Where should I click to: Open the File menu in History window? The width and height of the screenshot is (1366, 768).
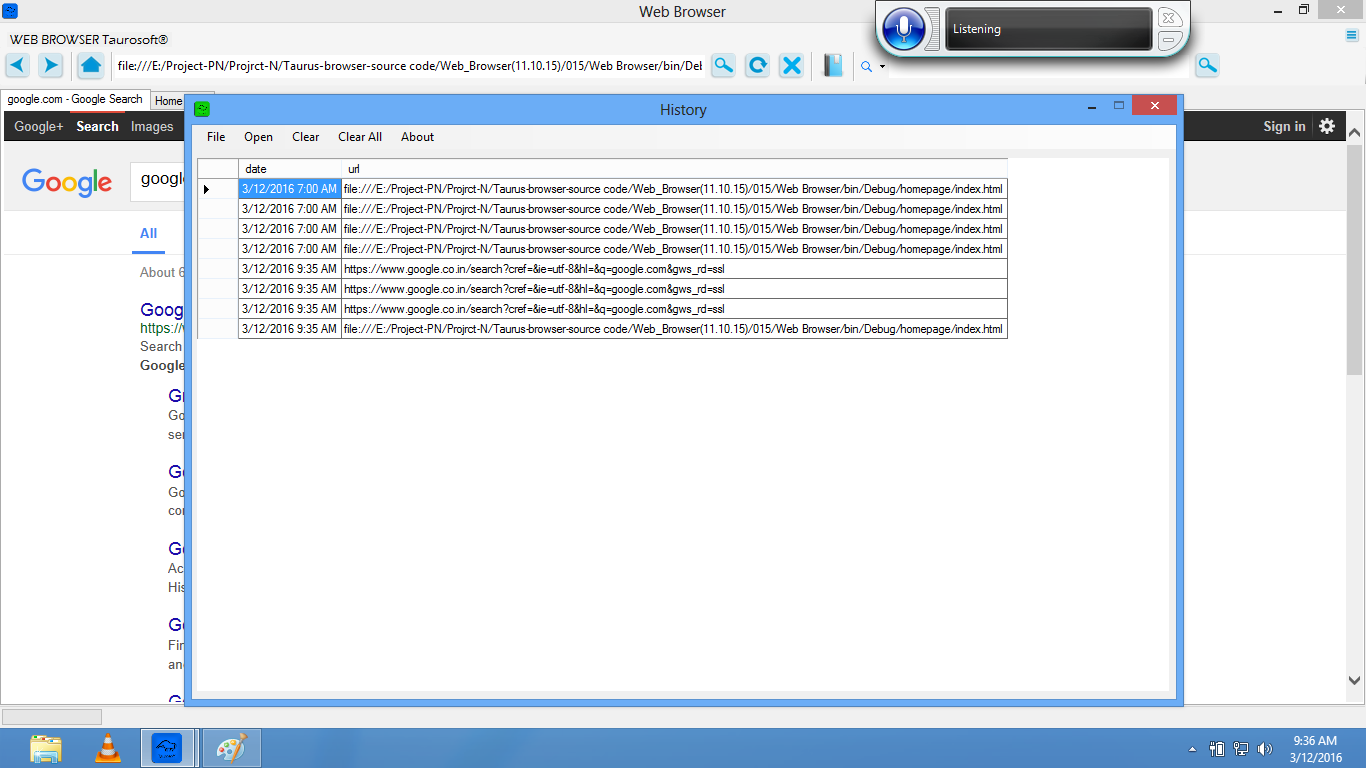(x=216, y=137)
